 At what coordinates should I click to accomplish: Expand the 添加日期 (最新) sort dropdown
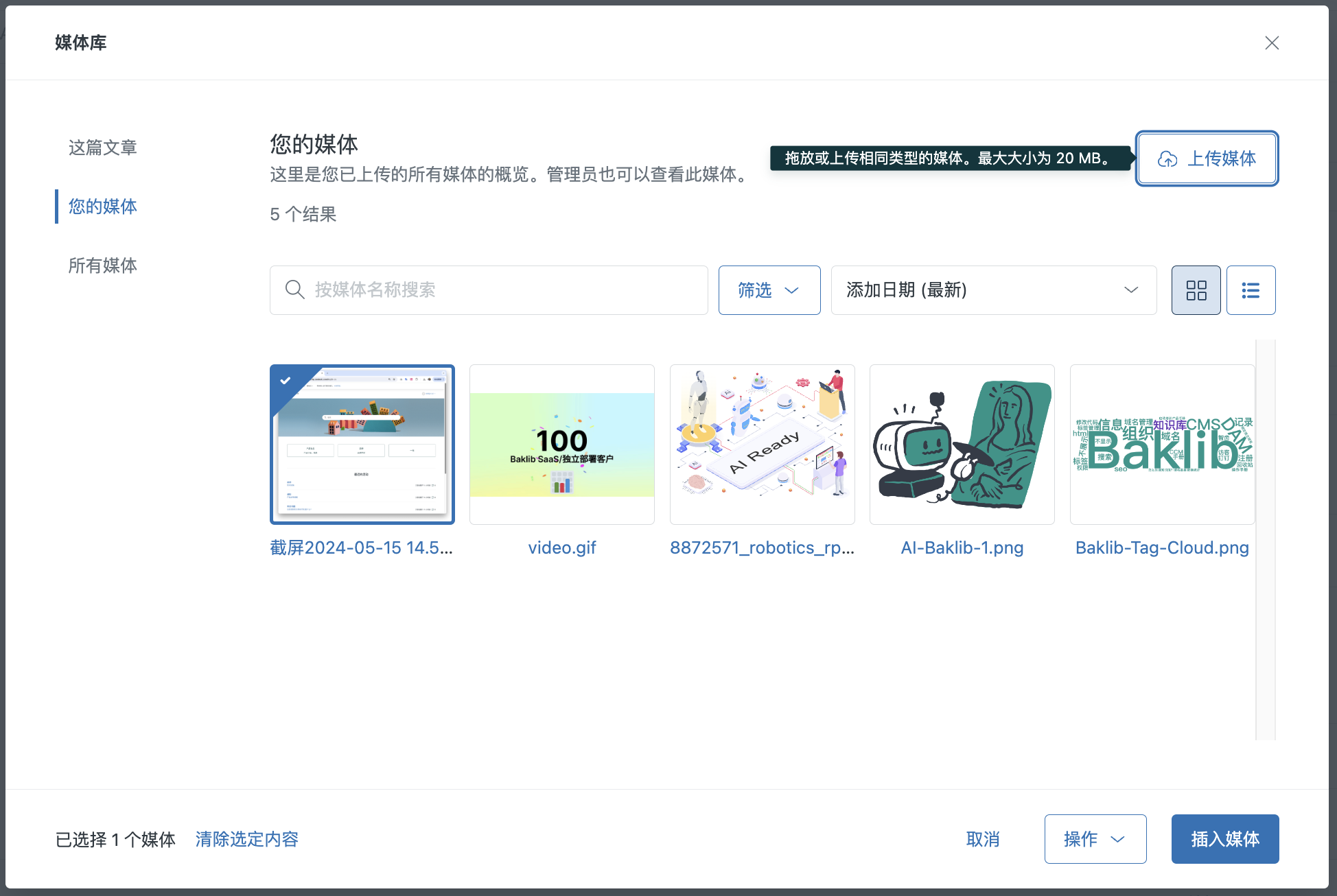993,290
